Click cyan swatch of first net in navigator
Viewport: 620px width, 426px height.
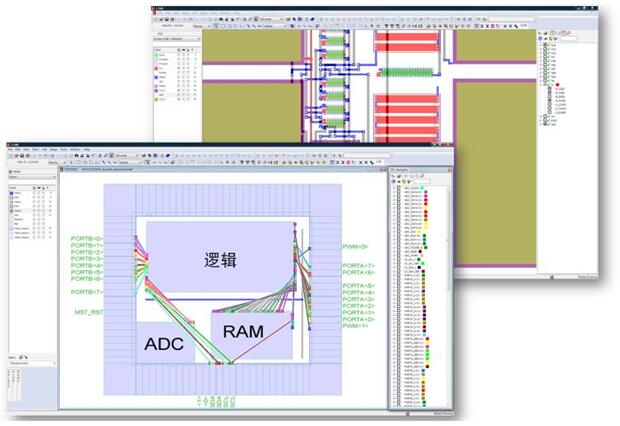coord(422,188)
